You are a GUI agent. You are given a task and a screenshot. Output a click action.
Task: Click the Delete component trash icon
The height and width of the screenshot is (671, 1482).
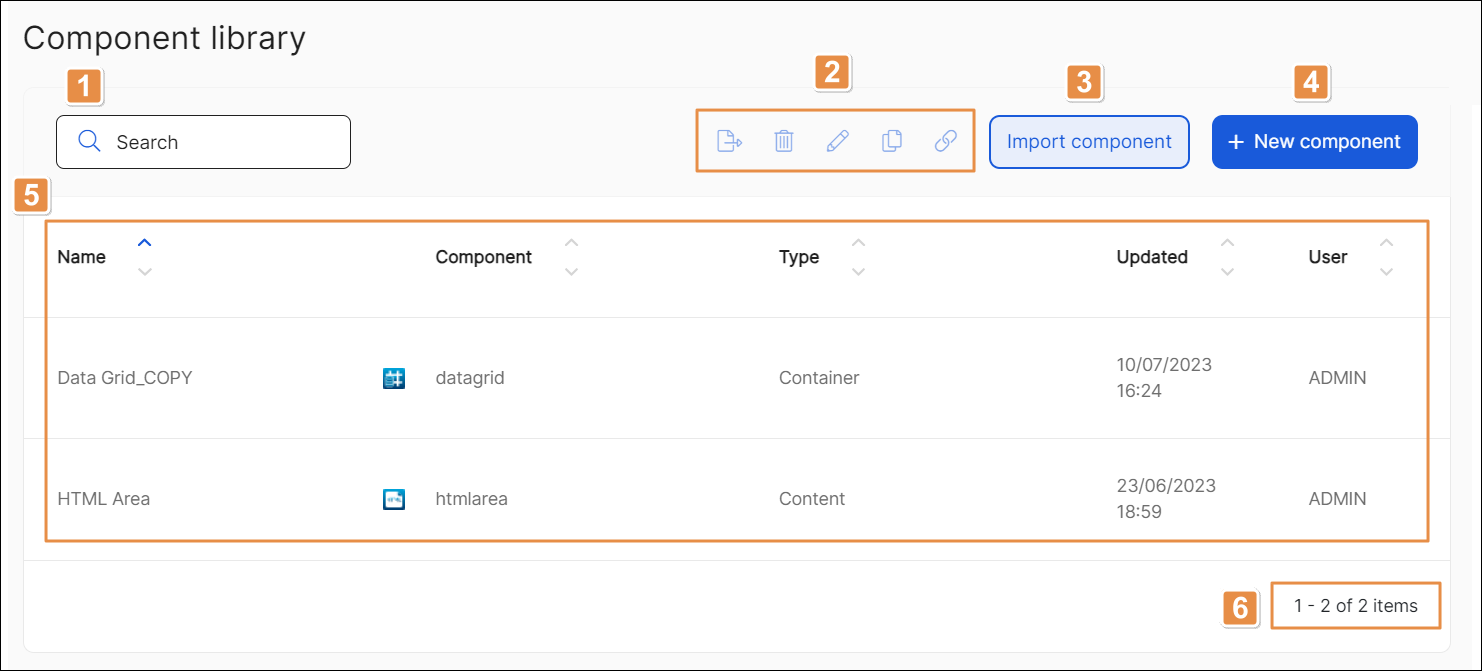click(x=783, y=141)
